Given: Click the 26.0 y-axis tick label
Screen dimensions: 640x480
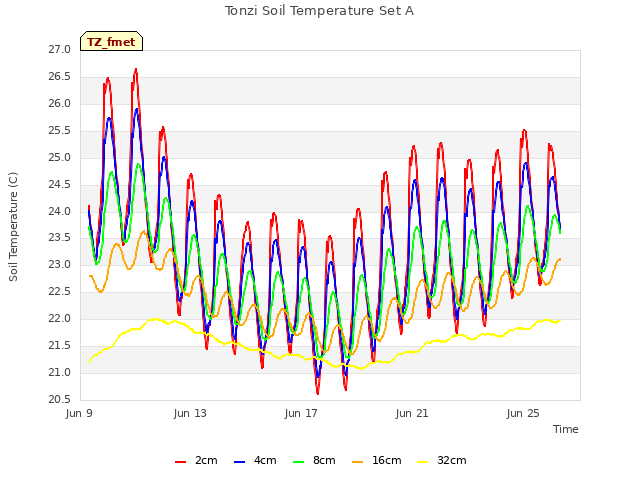Looking at the screenshot, I should (x=60, y=104).
